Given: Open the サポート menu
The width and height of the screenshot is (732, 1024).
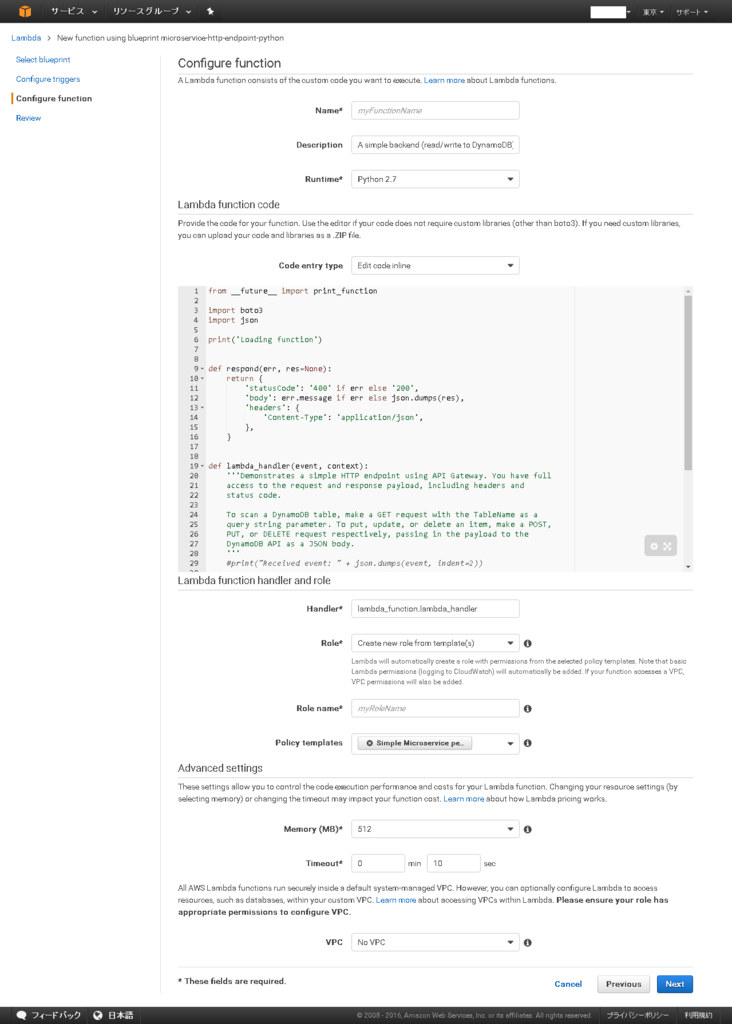Looking at the screenshot, I should (x=692, y=12).
